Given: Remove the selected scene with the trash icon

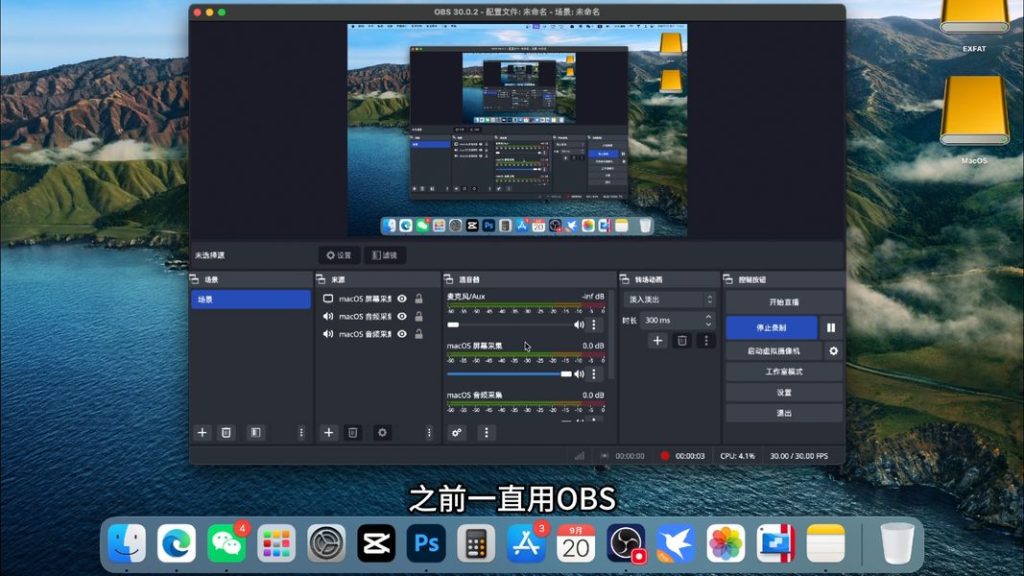Looking at the screenshot, I should [x=226, y=432].
